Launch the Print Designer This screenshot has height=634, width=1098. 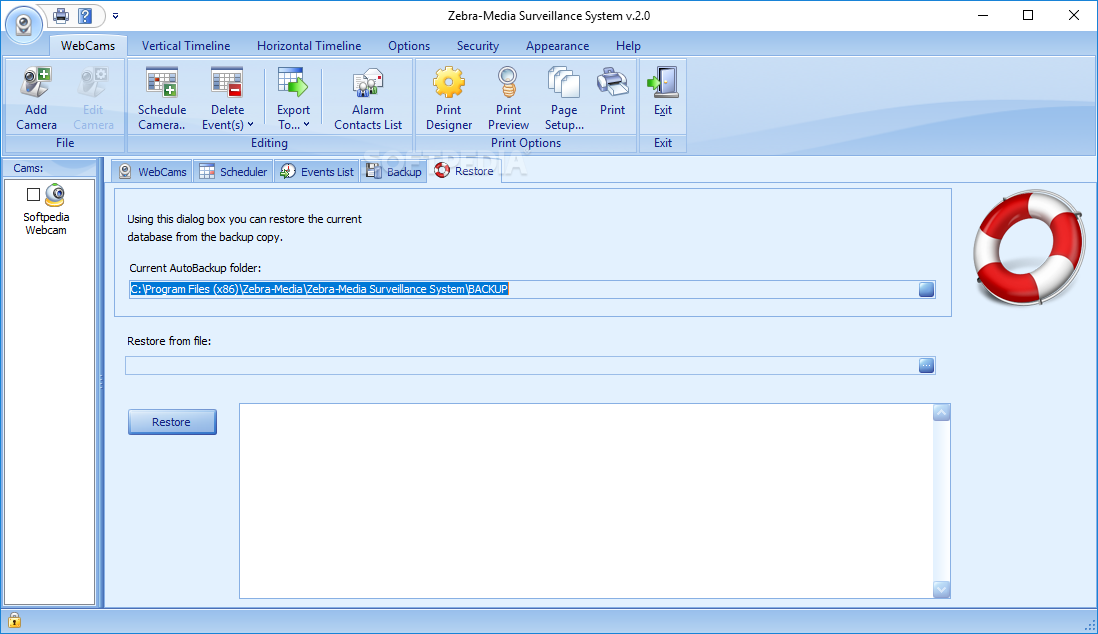tap(449, 98)
